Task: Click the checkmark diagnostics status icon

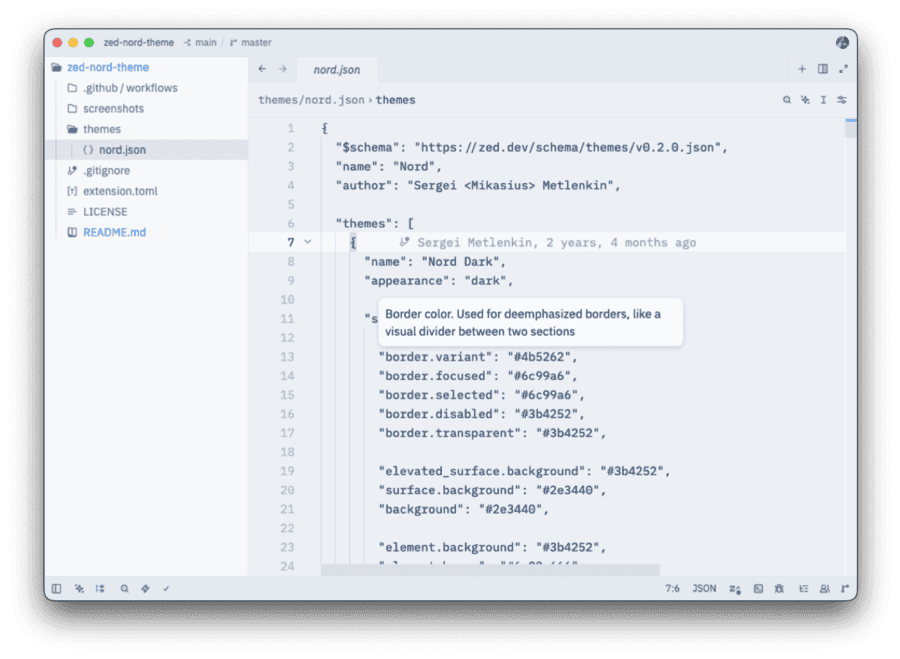Action: coord(166,588)
